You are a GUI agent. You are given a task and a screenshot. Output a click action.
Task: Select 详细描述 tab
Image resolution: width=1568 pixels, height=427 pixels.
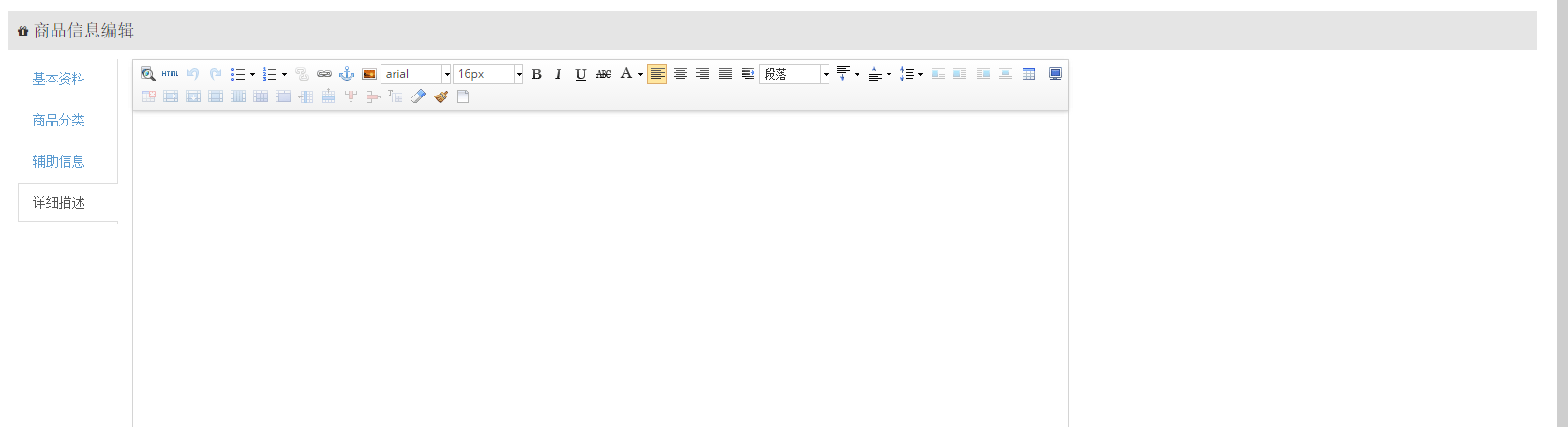coord(59,202)
